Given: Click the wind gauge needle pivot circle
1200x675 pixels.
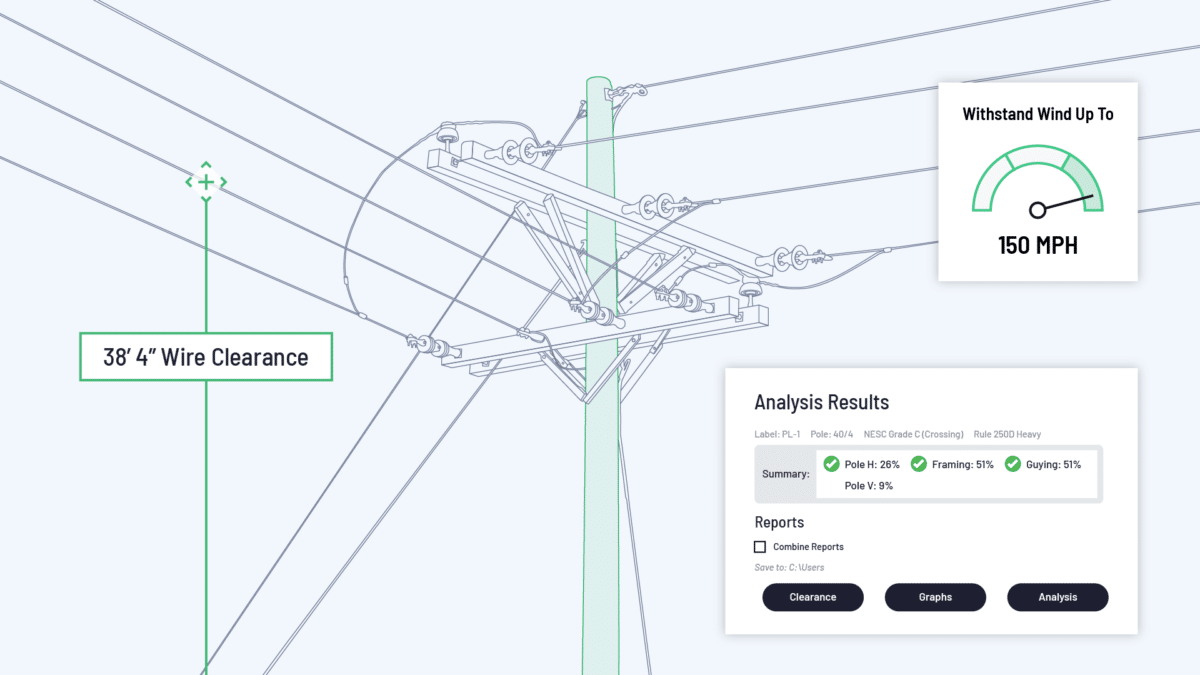Looking at the screenshot, I should [x=1038, y=209].
